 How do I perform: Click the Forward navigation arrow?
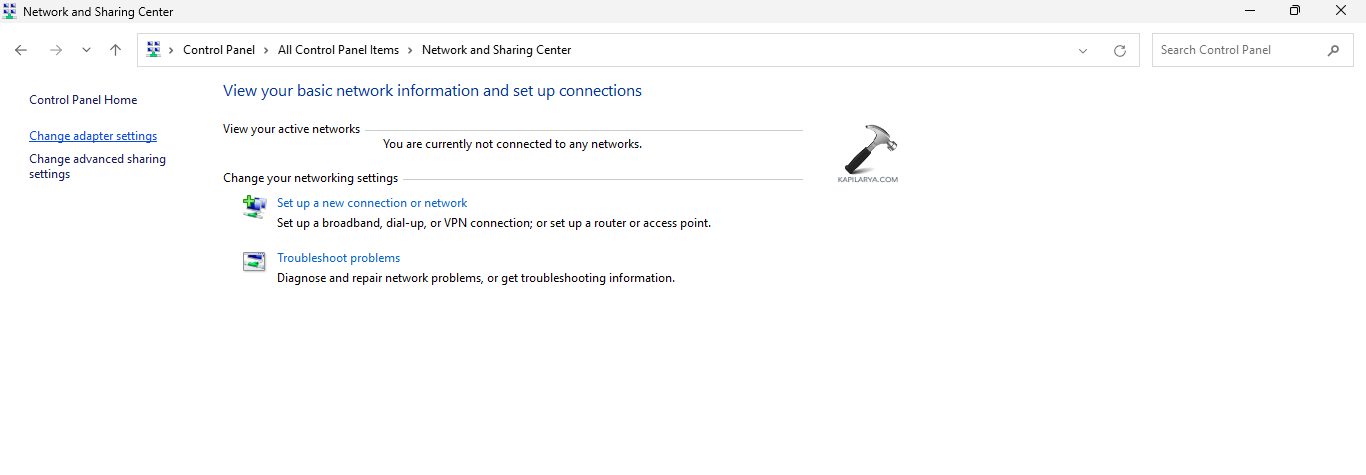[x=56, y=50]
